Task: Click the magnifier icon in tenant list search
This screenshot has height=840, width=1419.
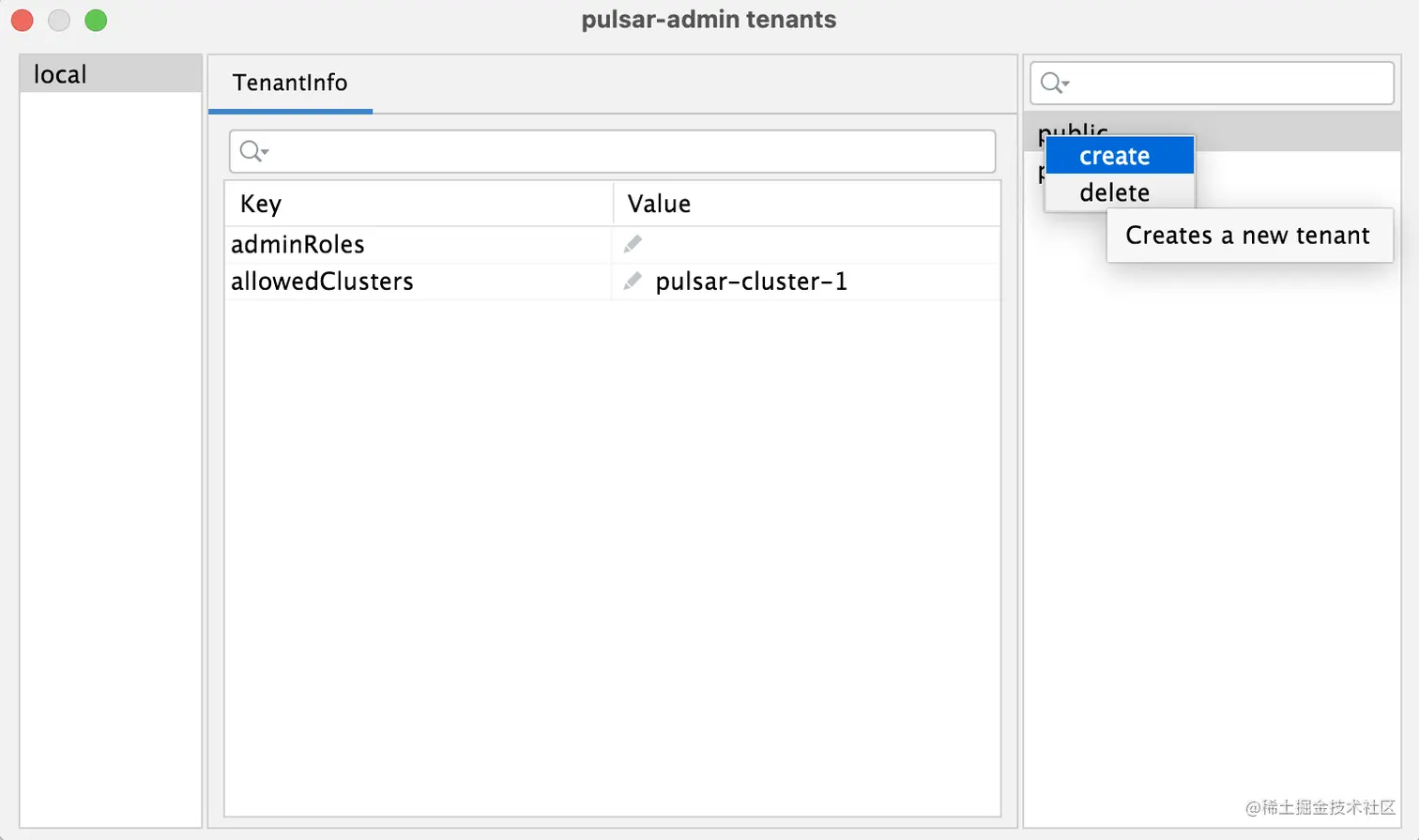Action: pos(1053,84)
